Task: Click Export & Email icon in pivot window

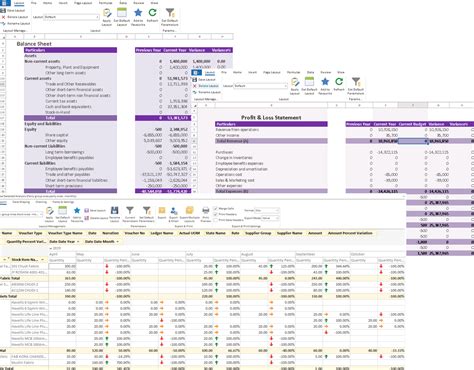Action: coord(174,211)
